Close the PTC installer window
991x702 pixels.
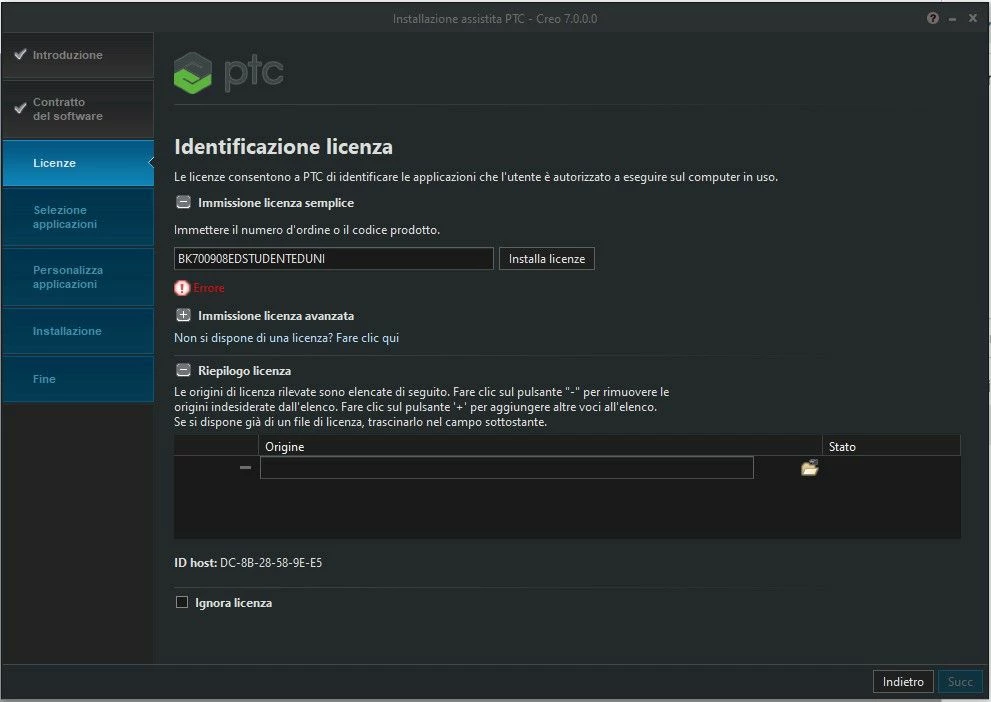tap(973, 18)
